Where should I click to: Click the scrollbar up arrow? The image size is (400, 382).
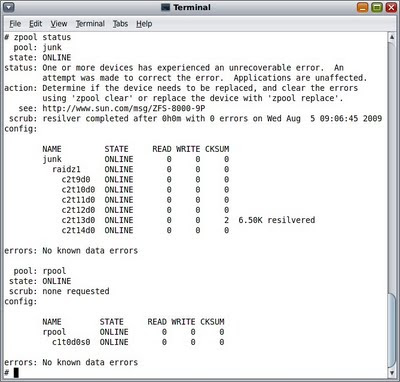tap(392, 37)
